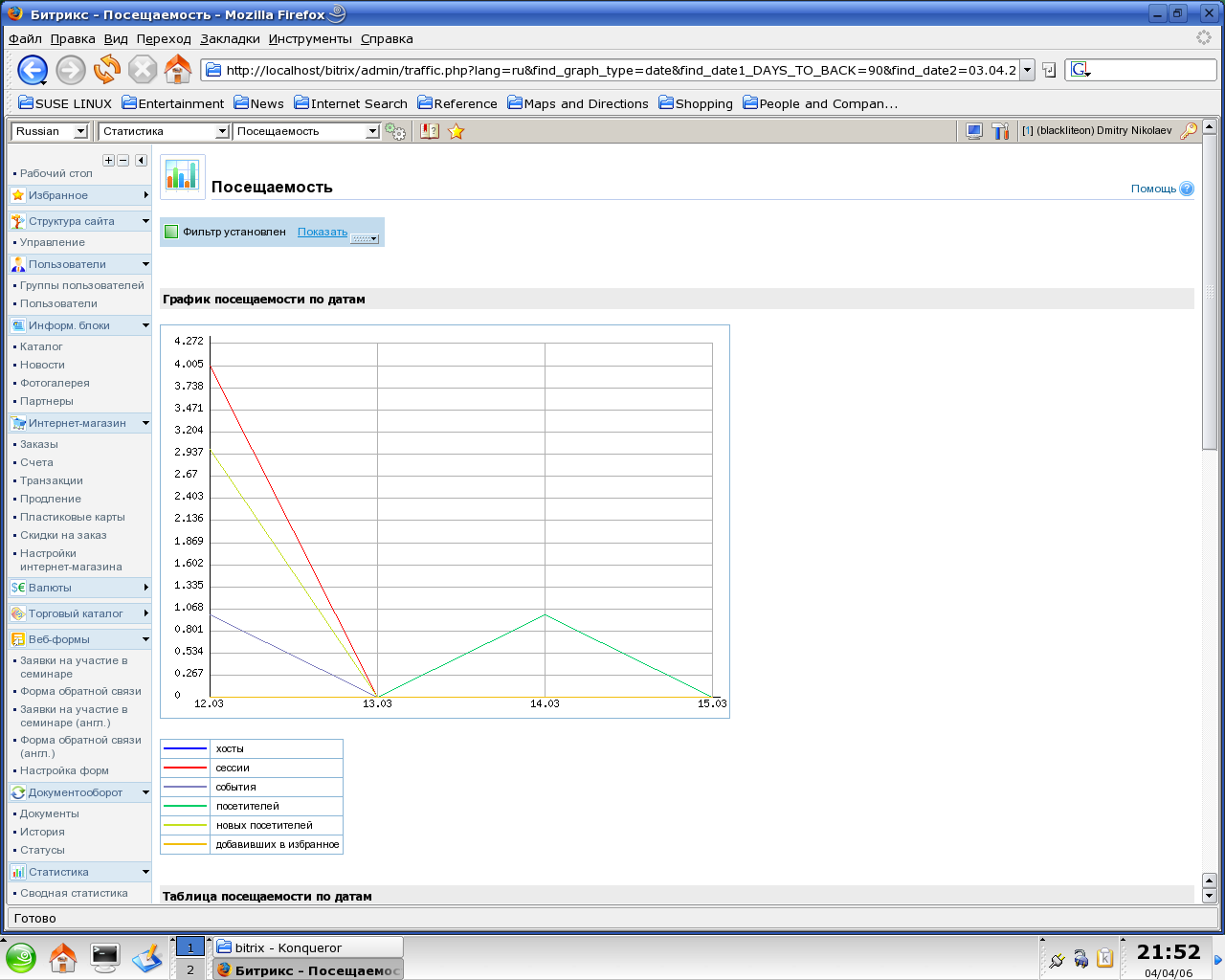Open the Reference bookmark folder
Screen dimensions: 1225x980
pos(457,103)
